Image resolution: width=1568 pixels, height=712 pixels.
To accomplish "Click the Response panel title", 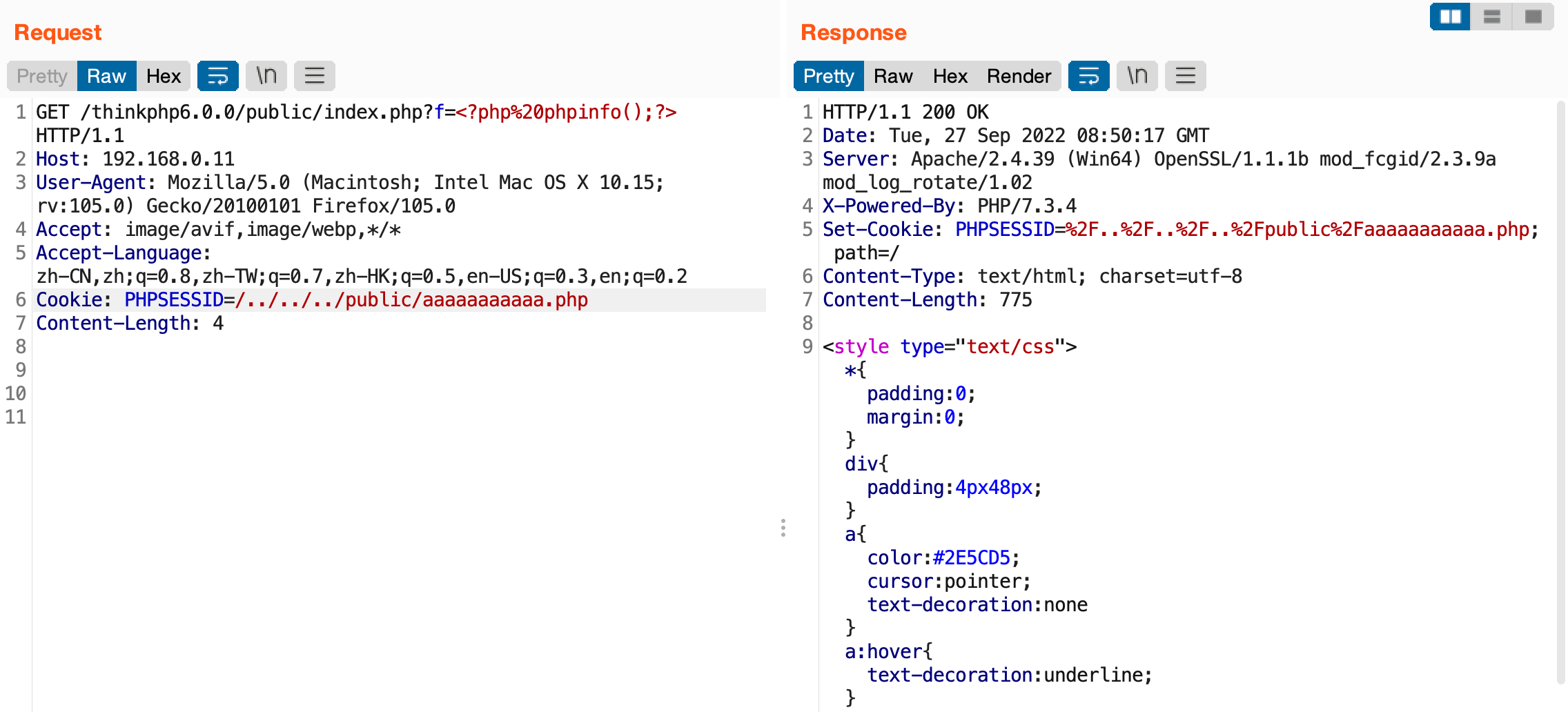I will coord(854,32).
